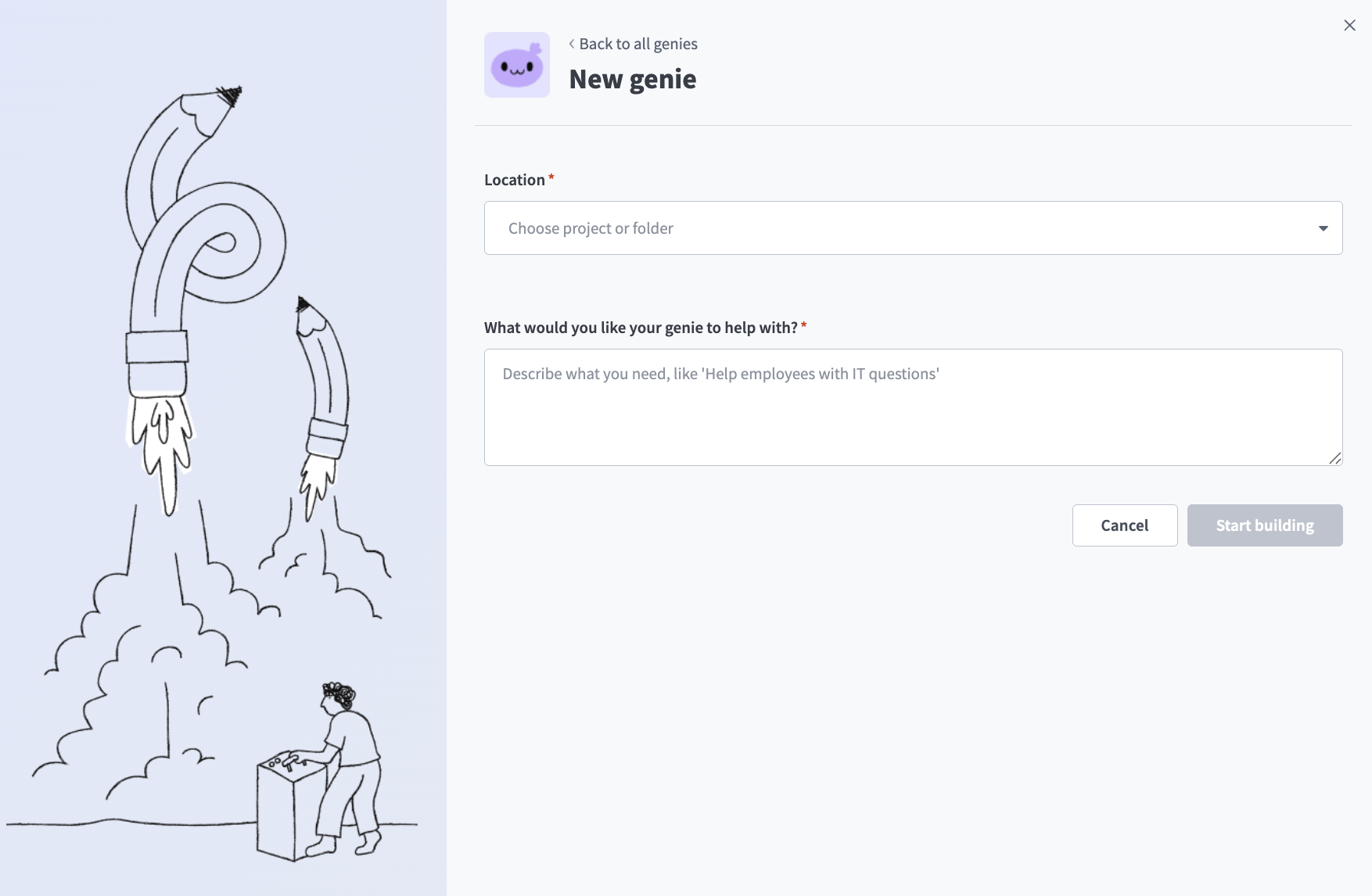
Task: Select the Location field placeholder text
Action: pos(591,228)
